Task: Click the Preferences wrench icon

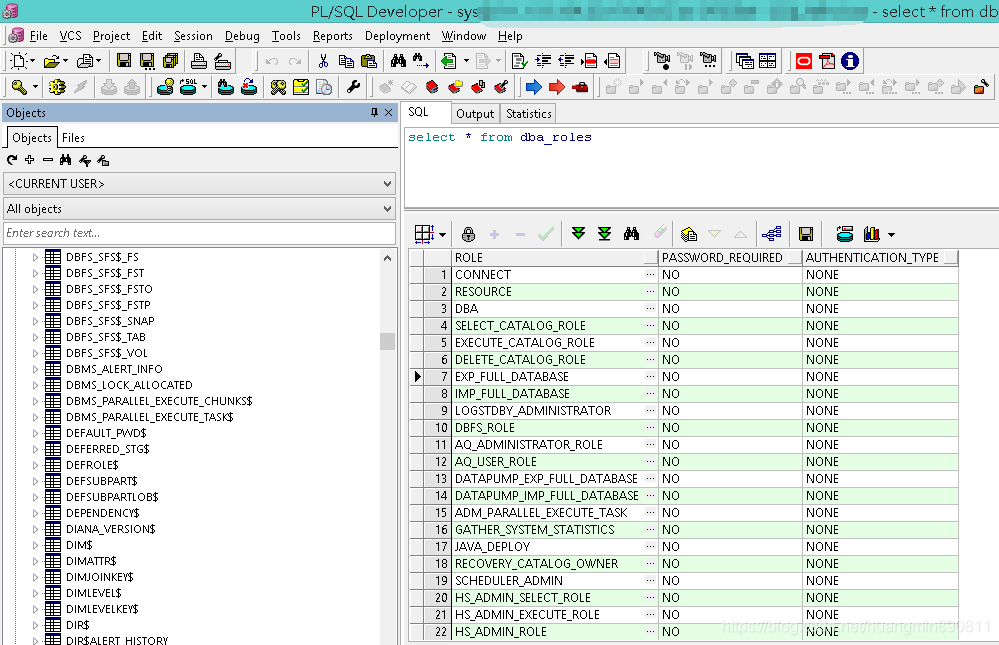Action: click(x=353, y=87)
